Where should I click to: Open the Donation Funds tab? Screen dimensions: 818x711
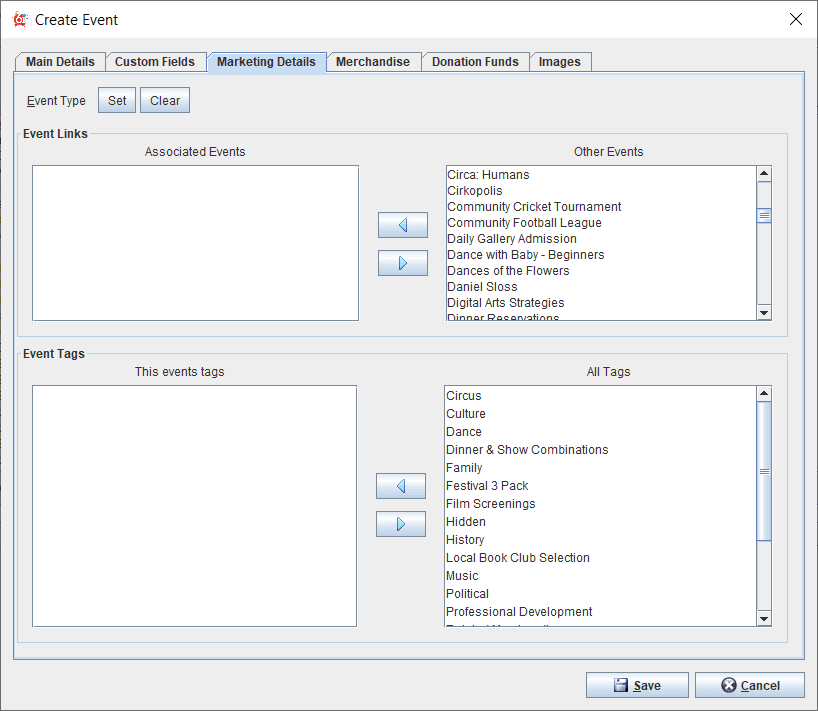[x=475, y=62]
